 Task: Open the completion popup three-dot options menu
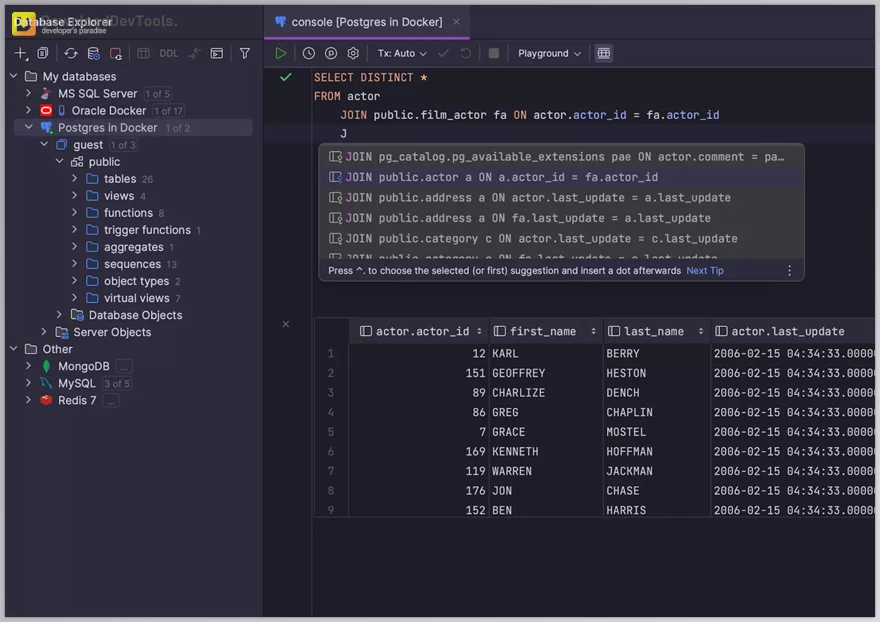point(790,271)
